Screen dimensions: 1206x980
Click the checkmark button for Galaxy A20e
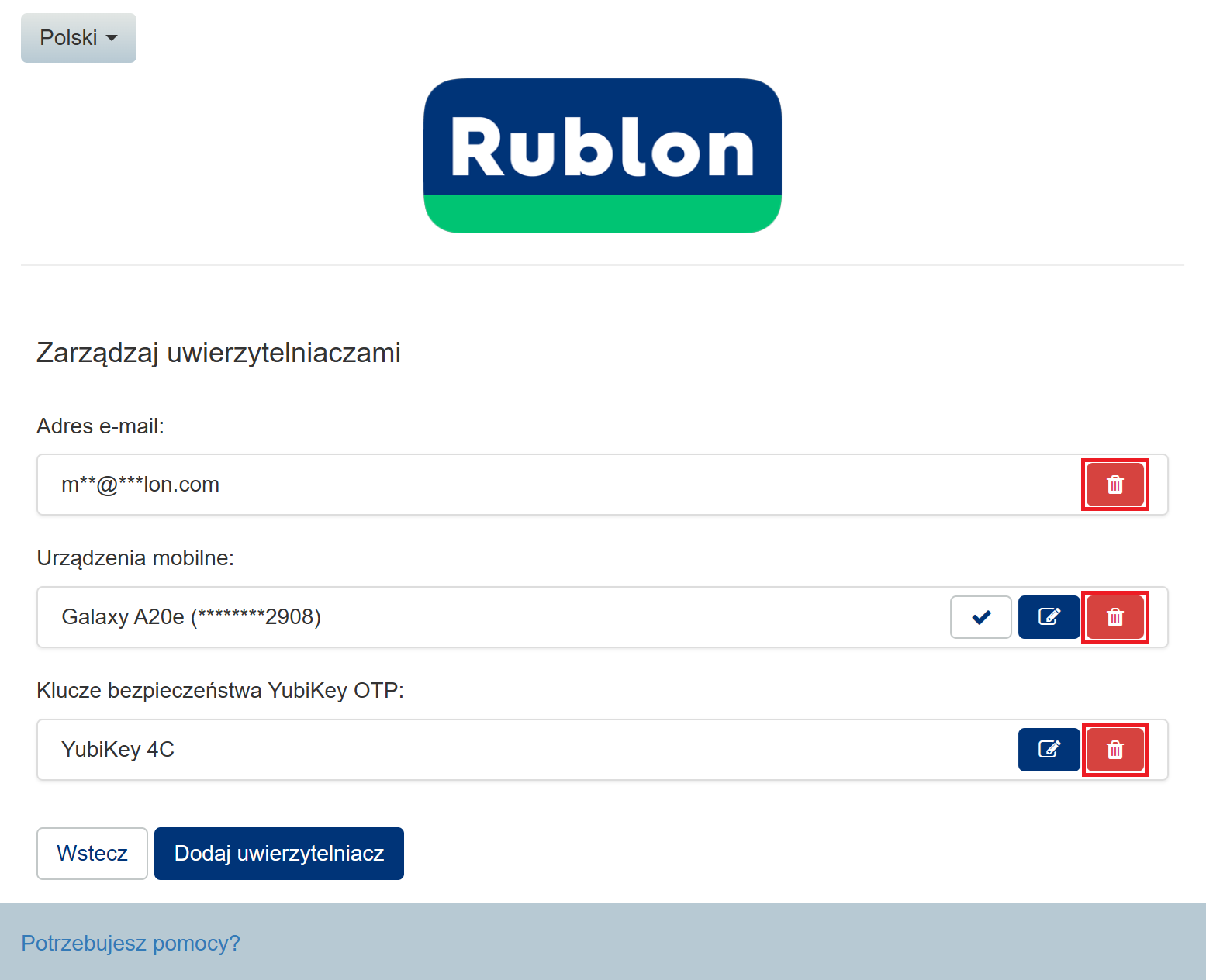pos(981,617)
